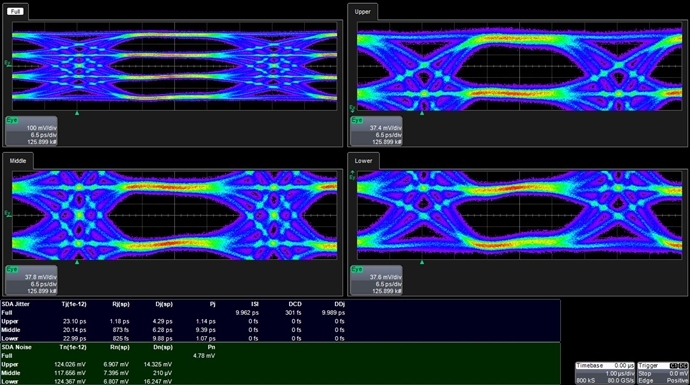Click the green Eye badge in the 37.8 mV/div descriptor

coord(12,269)
